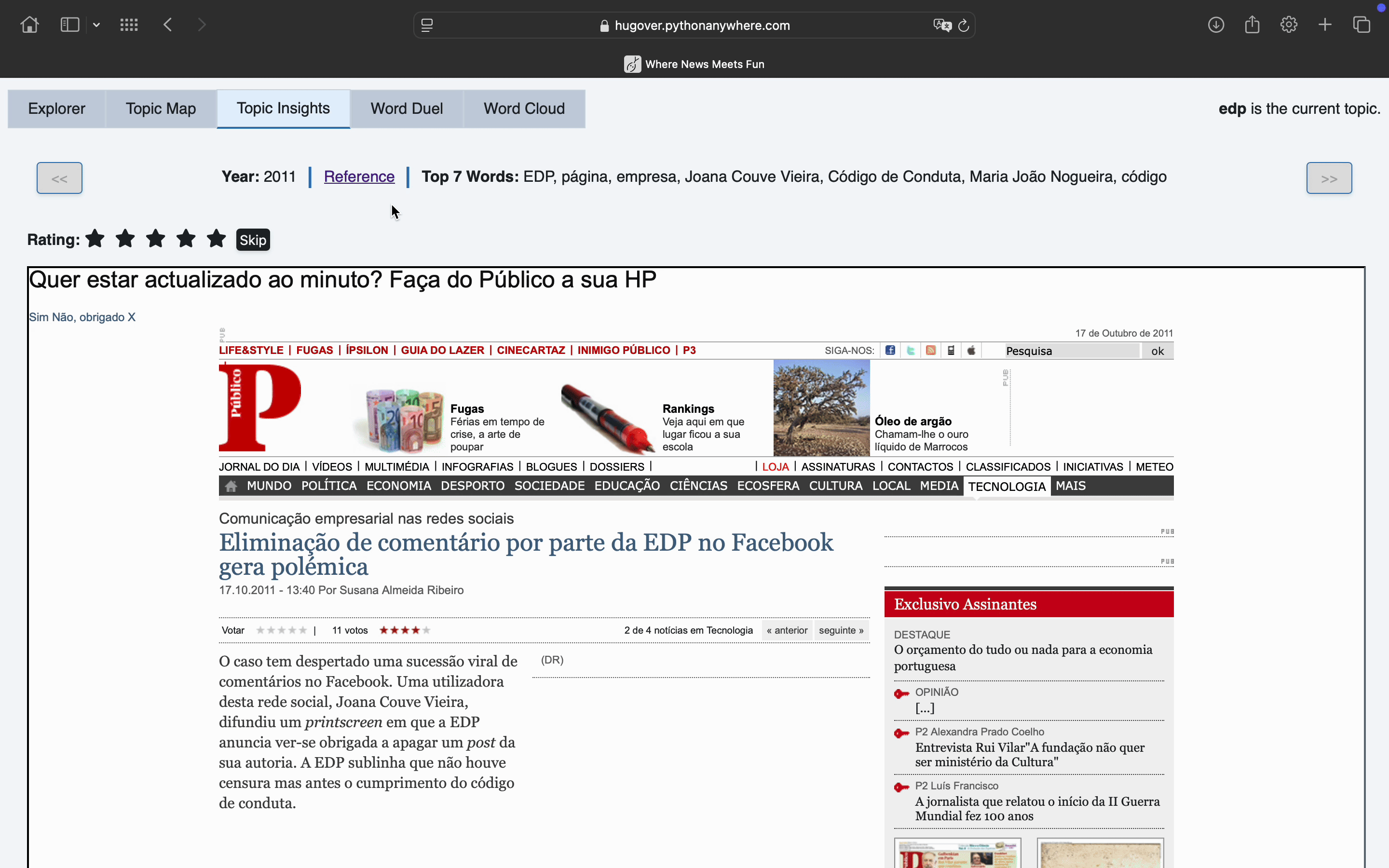Reload the page with refresh icon

tap(964, 25)
